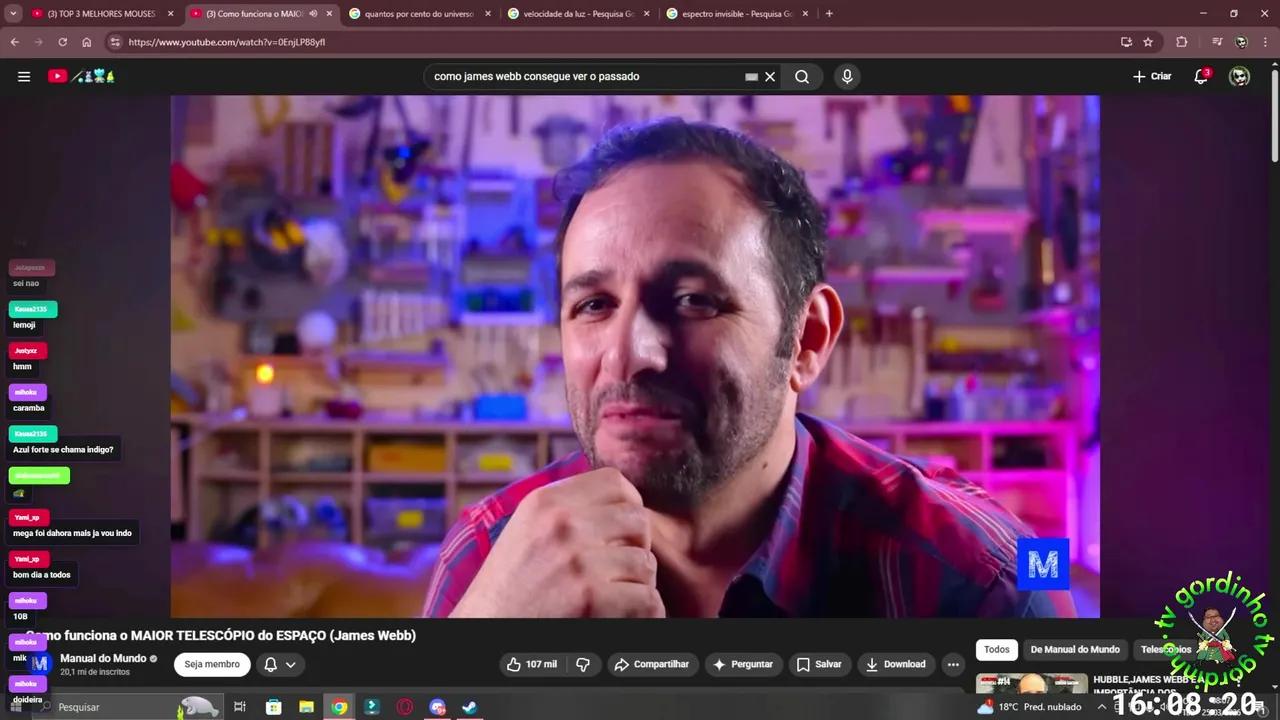Image resolution: width=1280 pixels, height=720 pixels.
Task: Click video title Como funciona o MAIOR TELESCÓPIO
Action: tap(220, 635)
